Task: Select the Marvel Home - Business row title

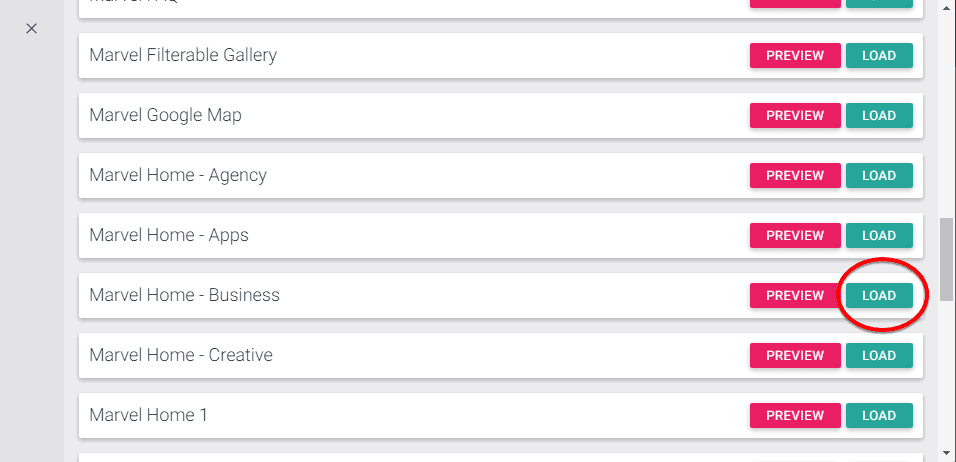Action: tap(184, 296)
